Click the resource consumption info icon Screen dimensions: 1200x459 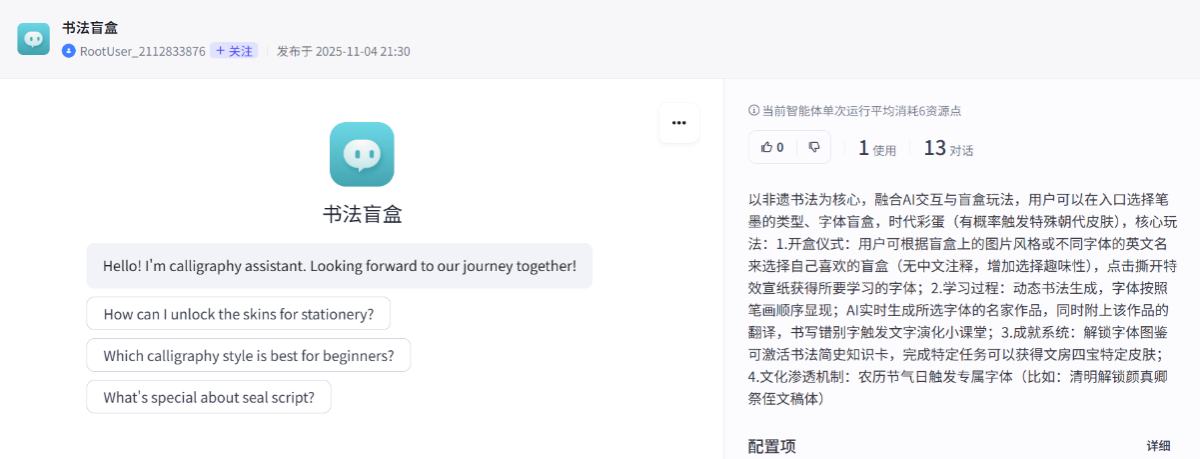[753, 111]
